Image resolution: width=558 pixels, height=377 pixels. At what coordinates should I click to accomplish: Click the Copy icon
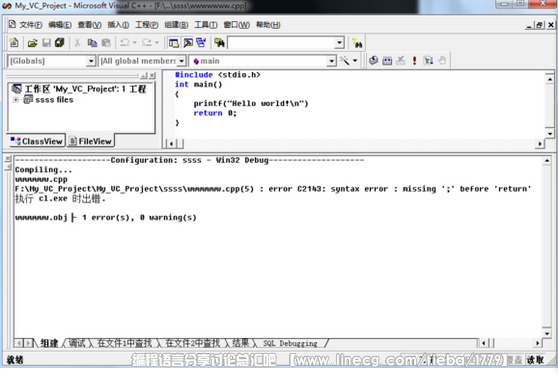pos(92,43)
